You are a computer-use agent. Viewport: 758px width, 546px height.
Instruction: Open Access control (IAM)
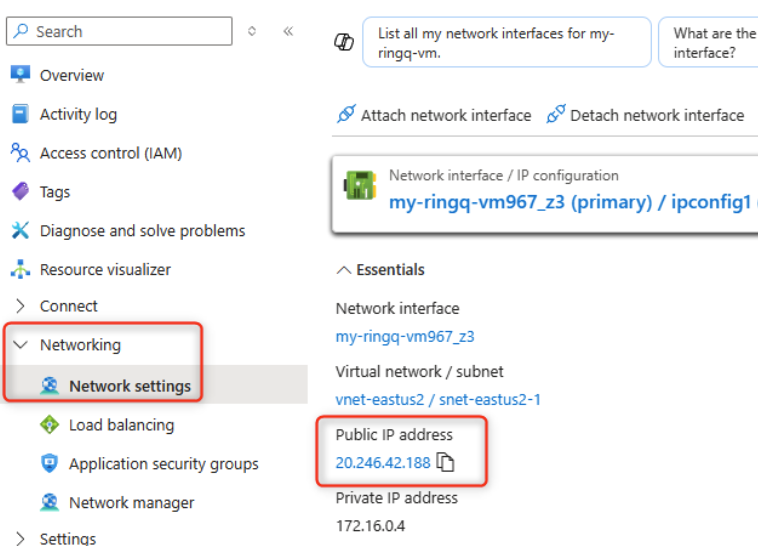(x=111, y=153)
